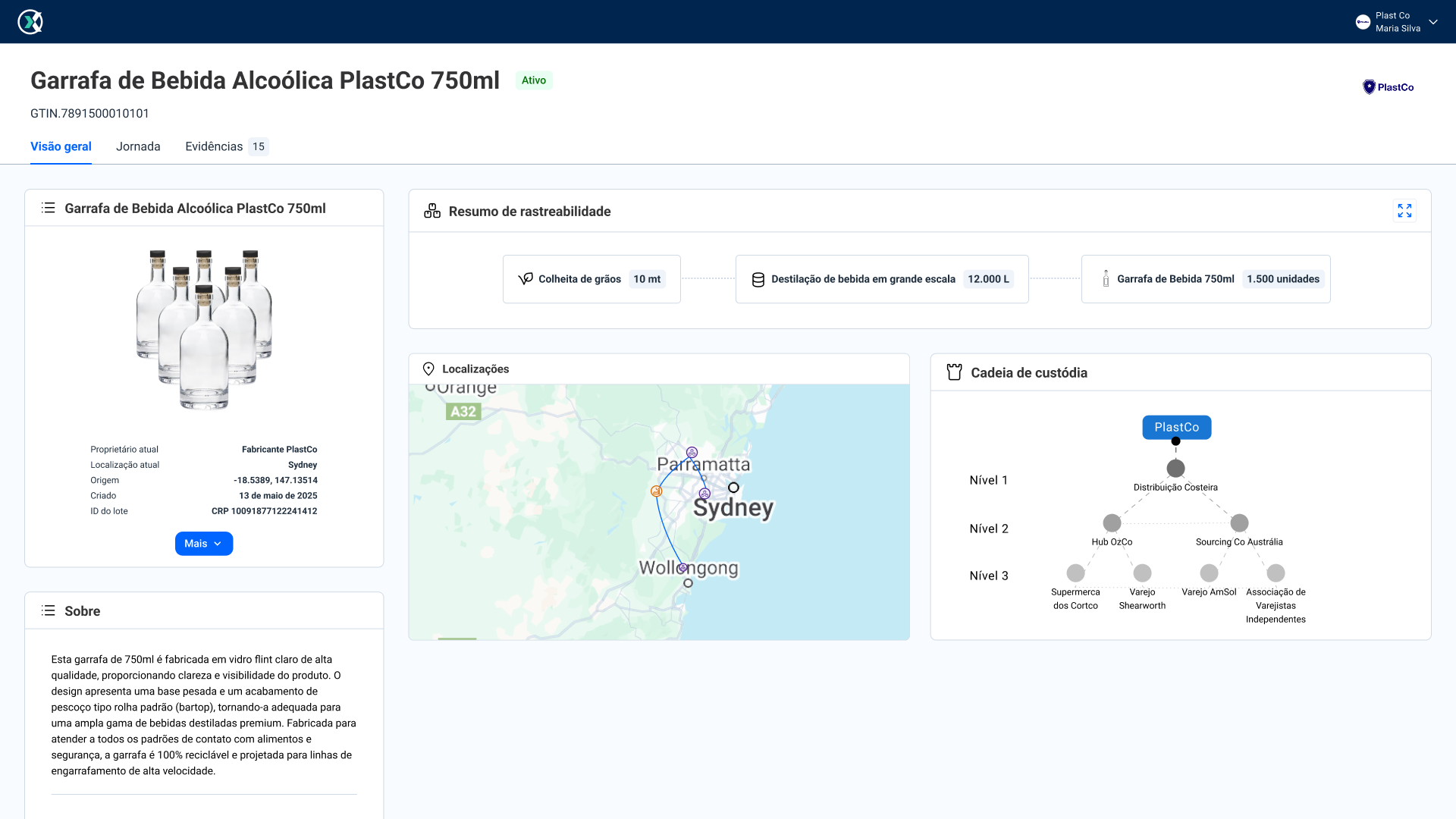Select the Hub OzCo node
Image resolution: width=1456 pixels, height=819 pixels.
pyautogui.click(x=1112, y=523)
